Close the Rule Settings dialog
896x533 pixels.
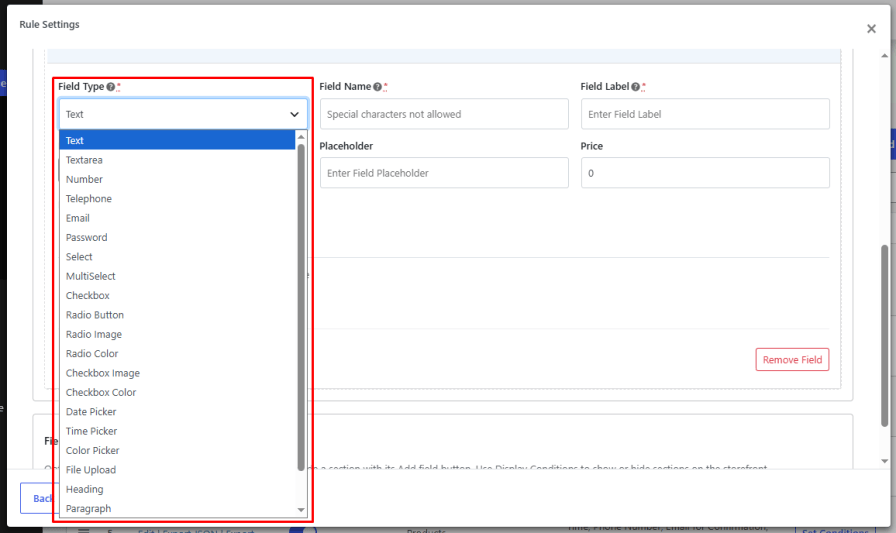[x=871, y=29]
